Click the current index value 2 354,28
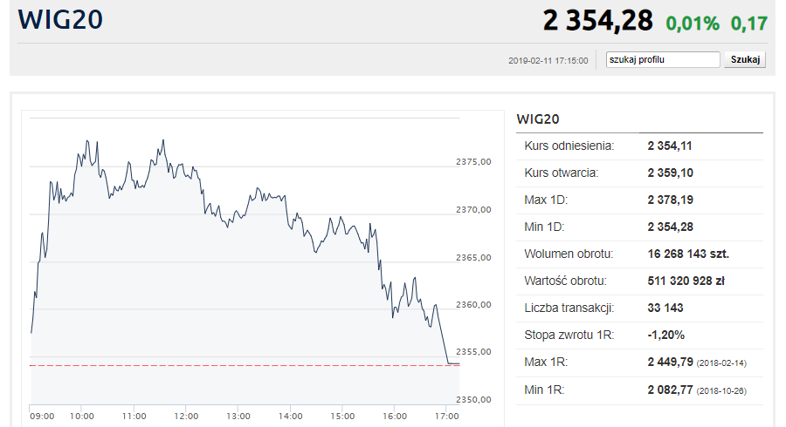 [x=597, y=20]
